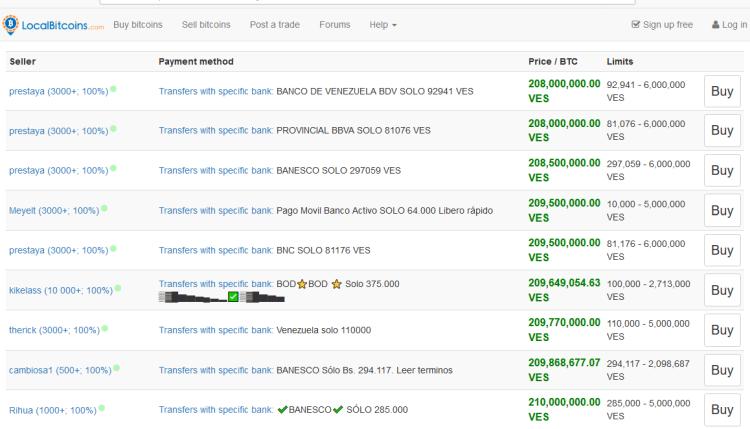Click the LocalBitcoins logo
750x429 pixels.
(53, 25)
